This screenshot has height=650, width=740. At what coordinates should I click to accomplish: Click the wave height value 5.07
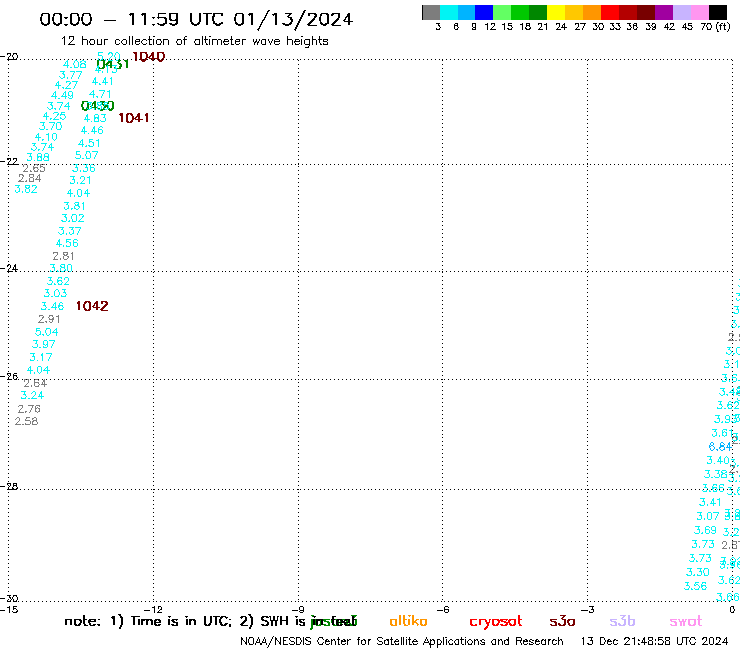[87, 155]
